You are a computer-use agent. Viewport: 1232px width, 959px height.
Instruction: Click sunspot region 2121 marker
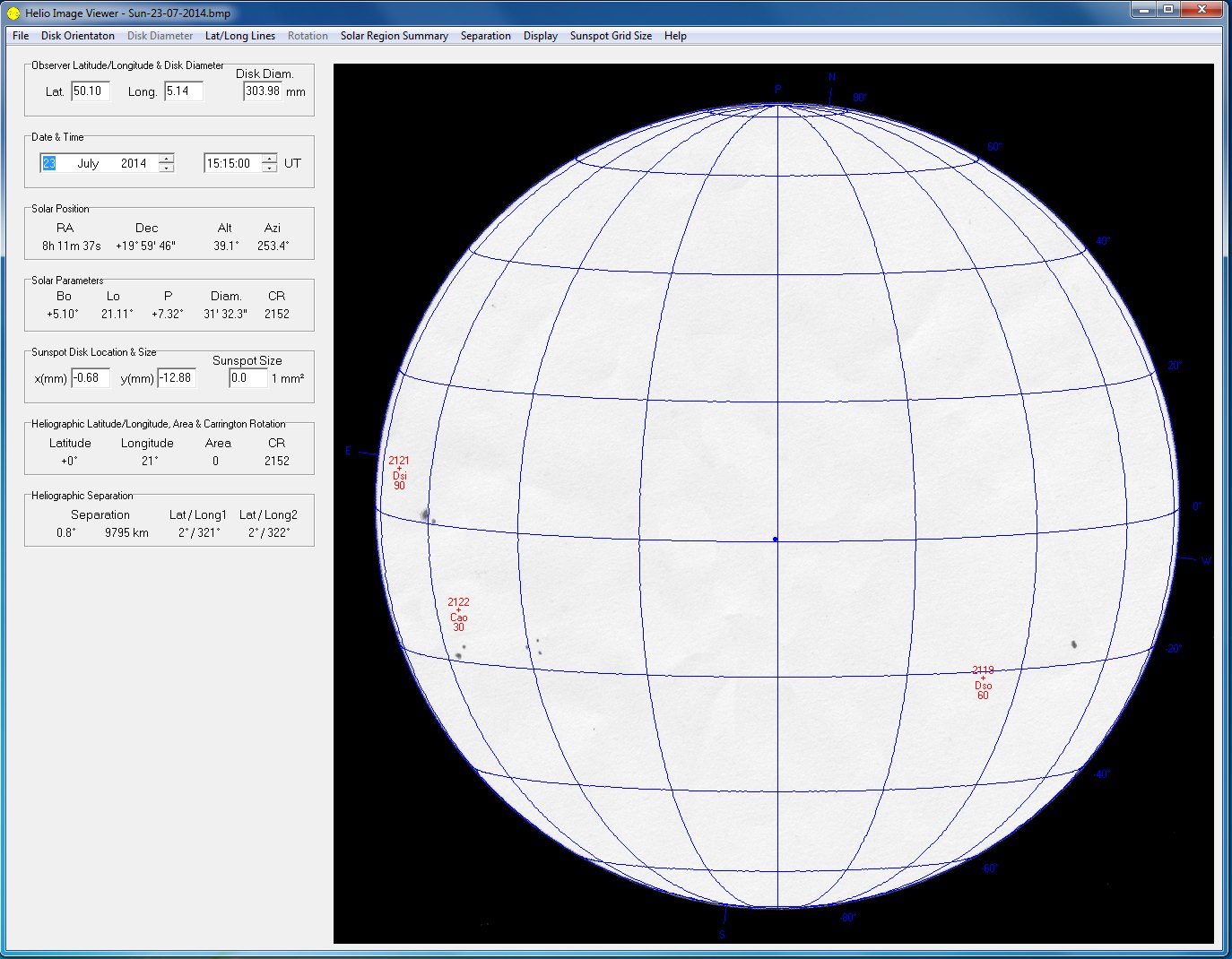pos(399,469)
